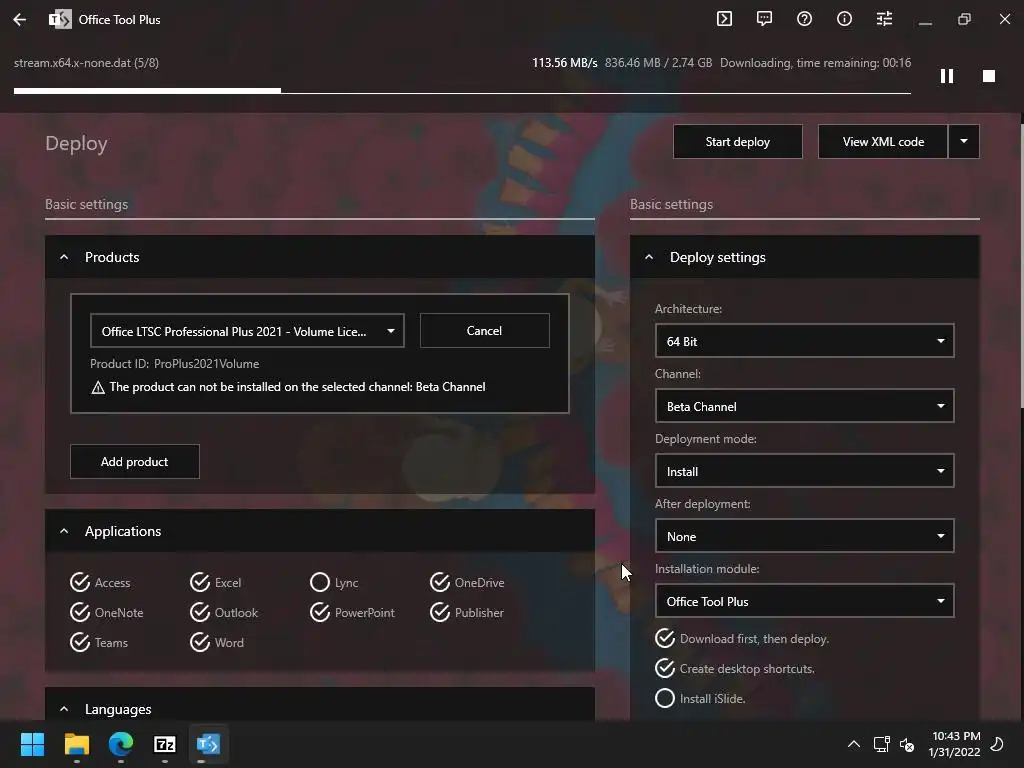Click the left Basic settings heading
Viewport: 1024px width, 768px height.
(86, 204)
